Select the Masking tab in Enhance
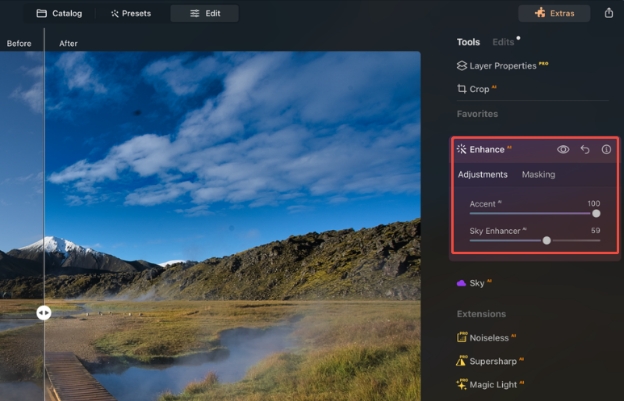Image resolution: width=624 pixels, height=401 pixels. coord(538,175)
